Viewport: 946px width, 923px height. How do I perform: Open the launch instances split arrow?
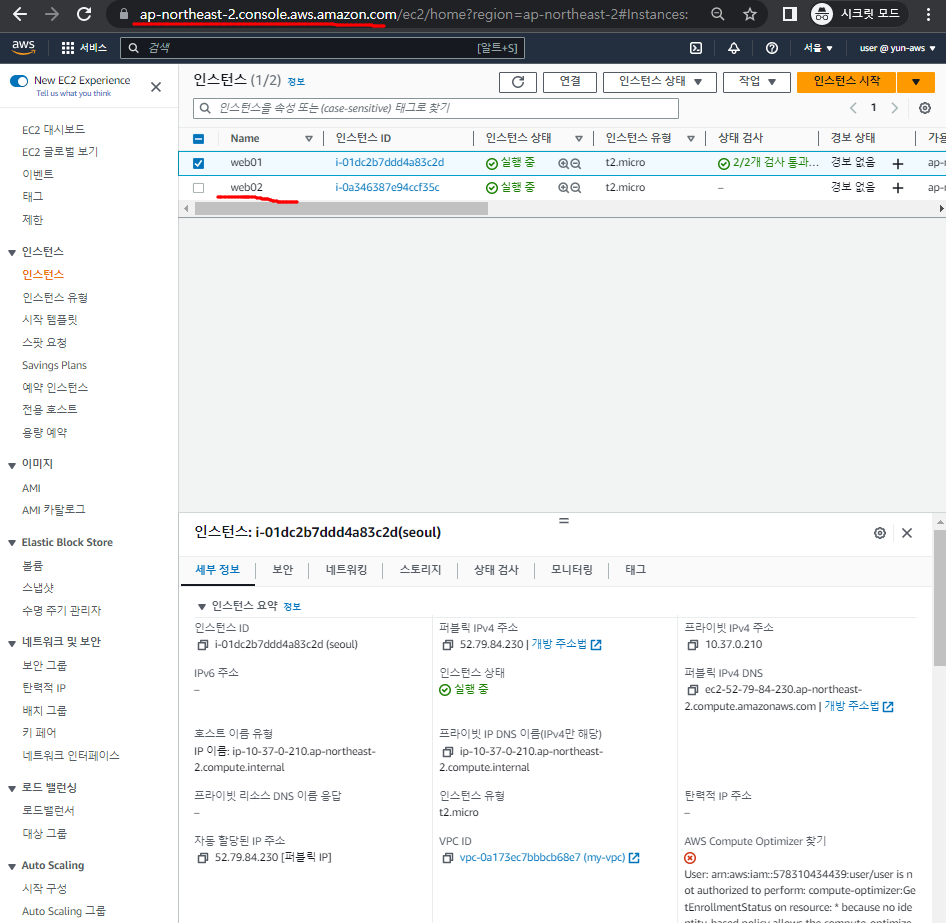[x=915, y=81]
